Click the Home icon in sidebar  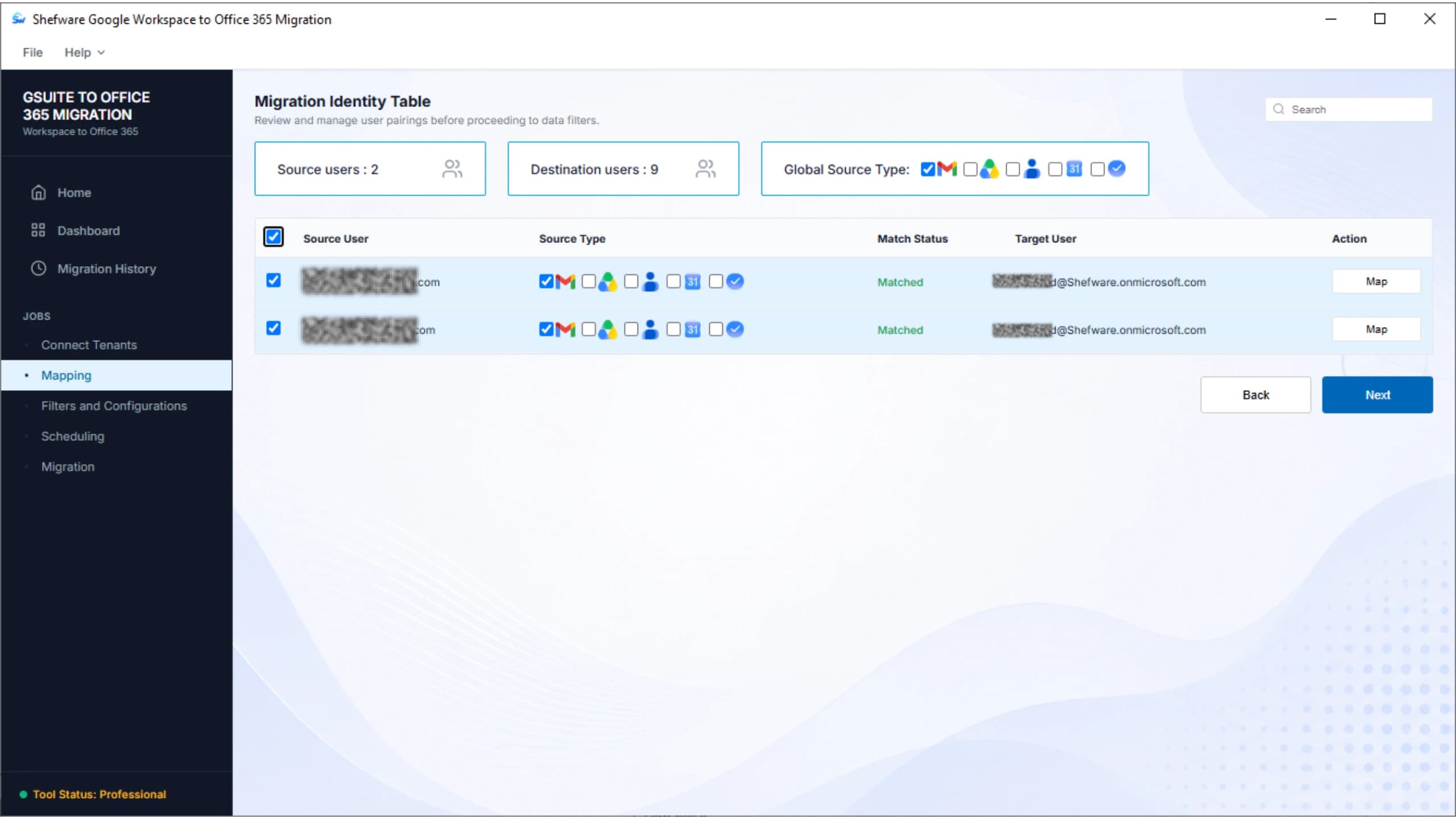click(38, 193)
